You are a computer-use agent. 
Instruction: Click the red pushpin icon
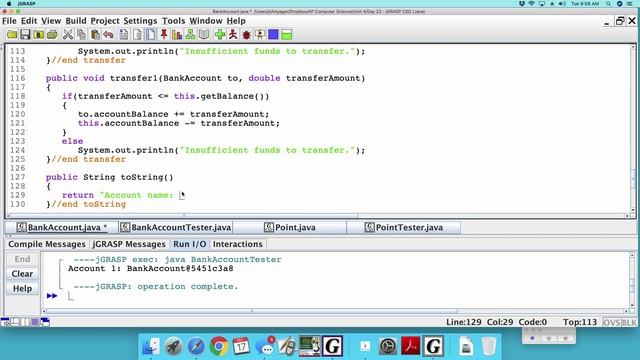pos(164,35)
